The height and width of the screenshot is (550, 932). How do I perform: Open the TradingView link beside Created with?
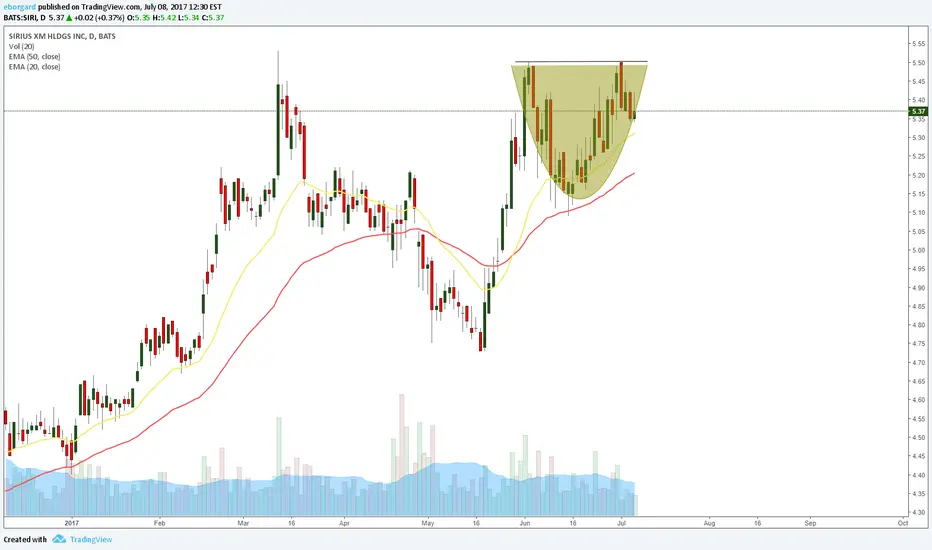[91, 539]
